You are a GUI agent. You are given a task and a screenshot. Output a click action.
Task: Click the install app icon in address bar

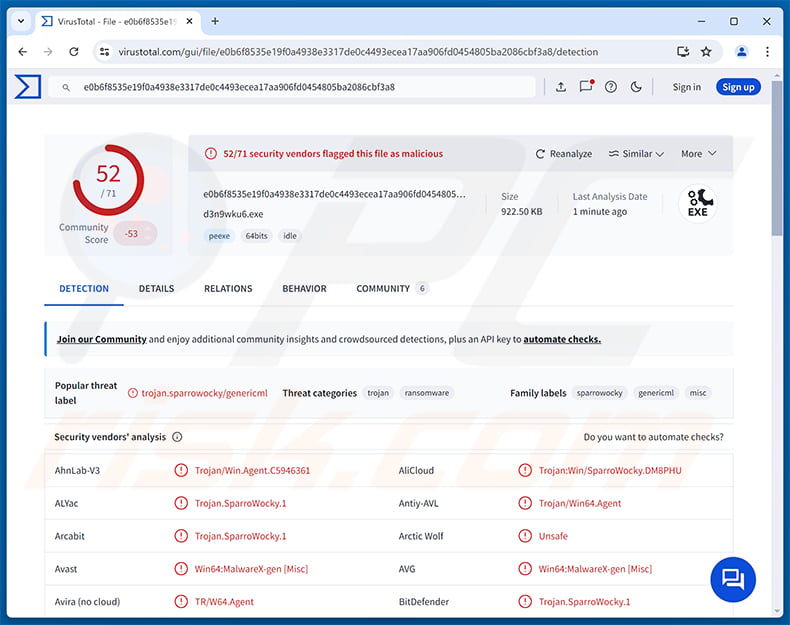pyautogui.click(x=683, y=51)
